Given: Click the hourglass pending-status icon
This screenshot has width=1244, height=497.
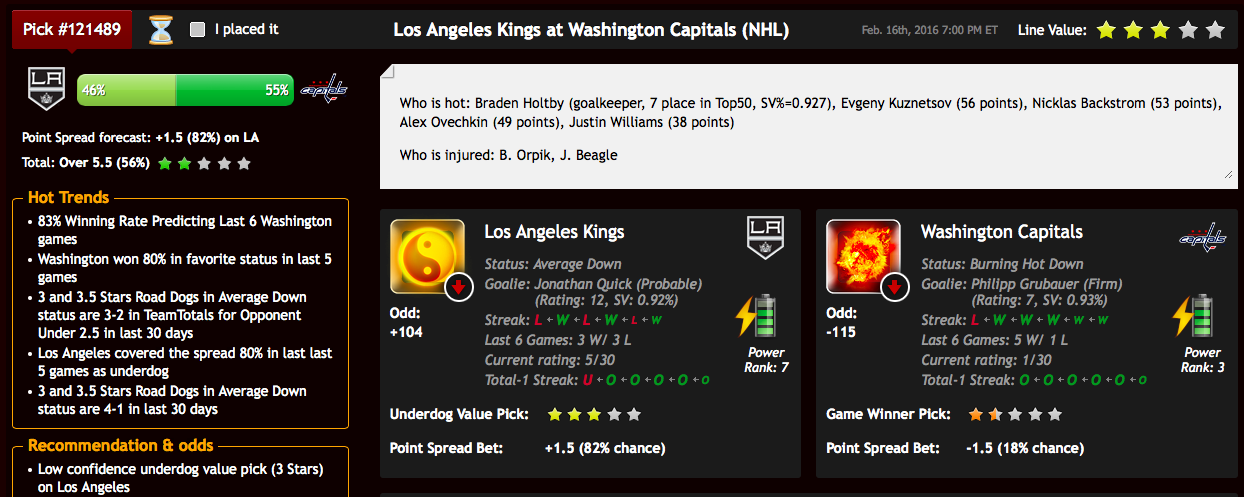Looking at the screenshot, I should tap(160, 30).
